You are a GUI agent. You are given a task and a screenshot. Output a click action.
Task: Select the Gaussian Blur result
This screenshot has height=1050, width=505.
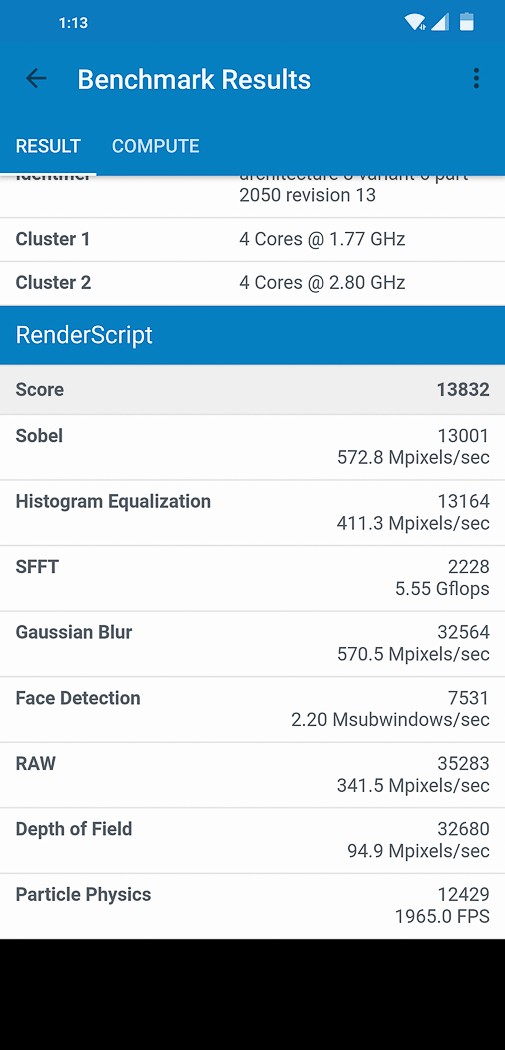click(252, 644)
